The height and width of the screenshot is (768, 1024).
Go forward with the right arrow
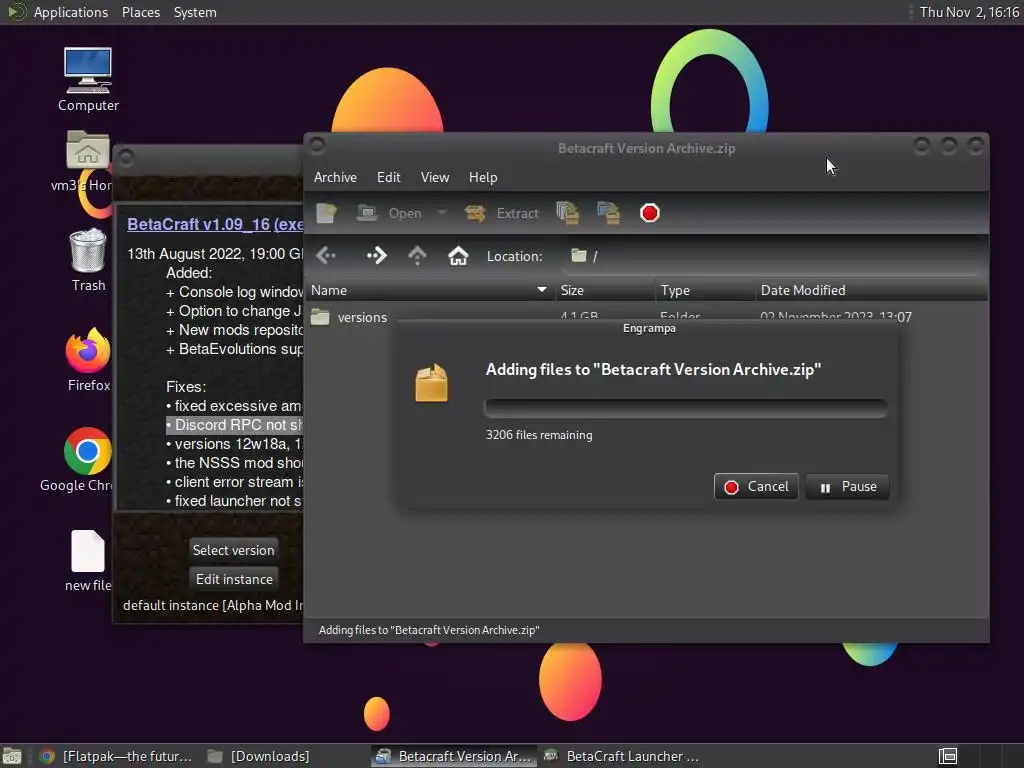pos(376,255)
